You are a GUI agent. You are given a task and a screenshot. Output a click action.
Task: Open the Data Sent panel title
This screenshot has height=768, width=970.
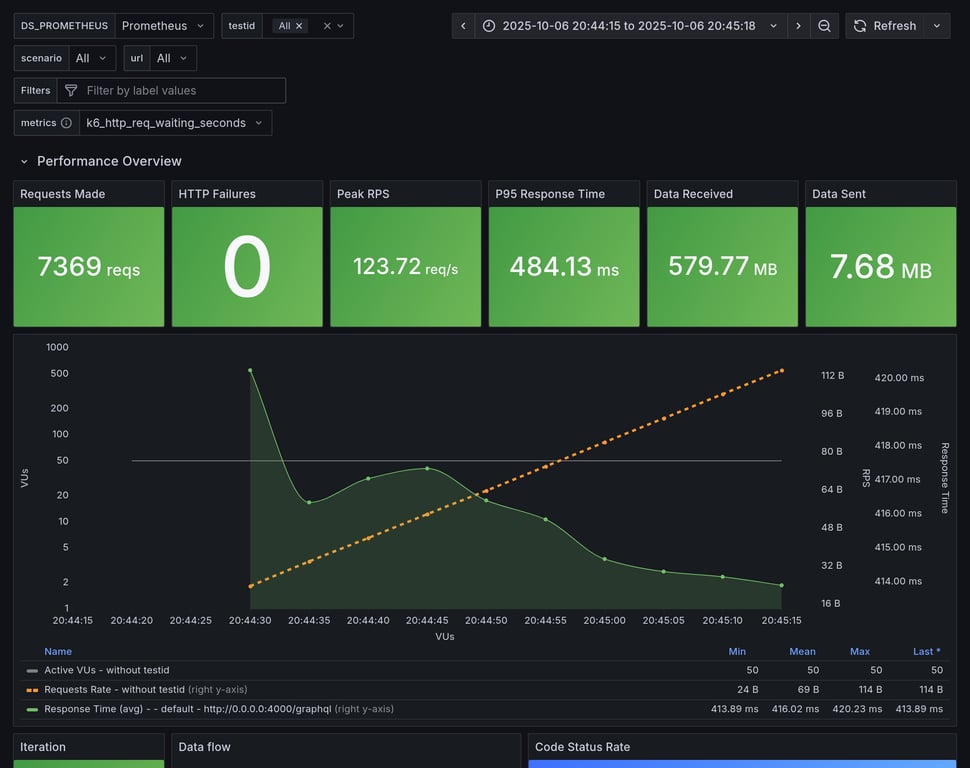839,194
